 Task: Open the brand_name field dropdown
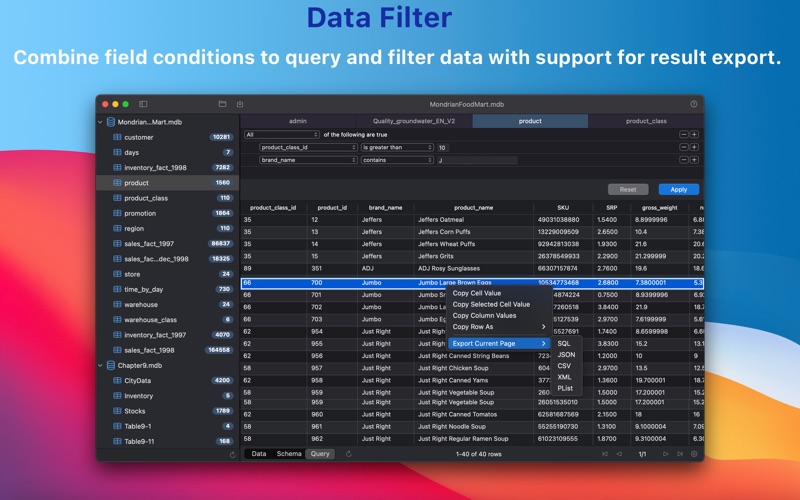click(x=308, y=160)
